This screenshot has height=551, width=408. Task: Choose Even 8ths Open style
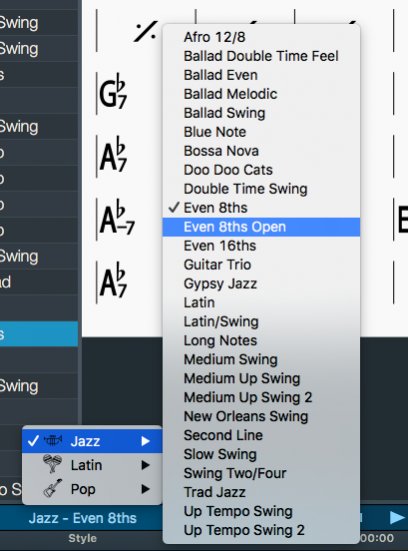point(261,227)
